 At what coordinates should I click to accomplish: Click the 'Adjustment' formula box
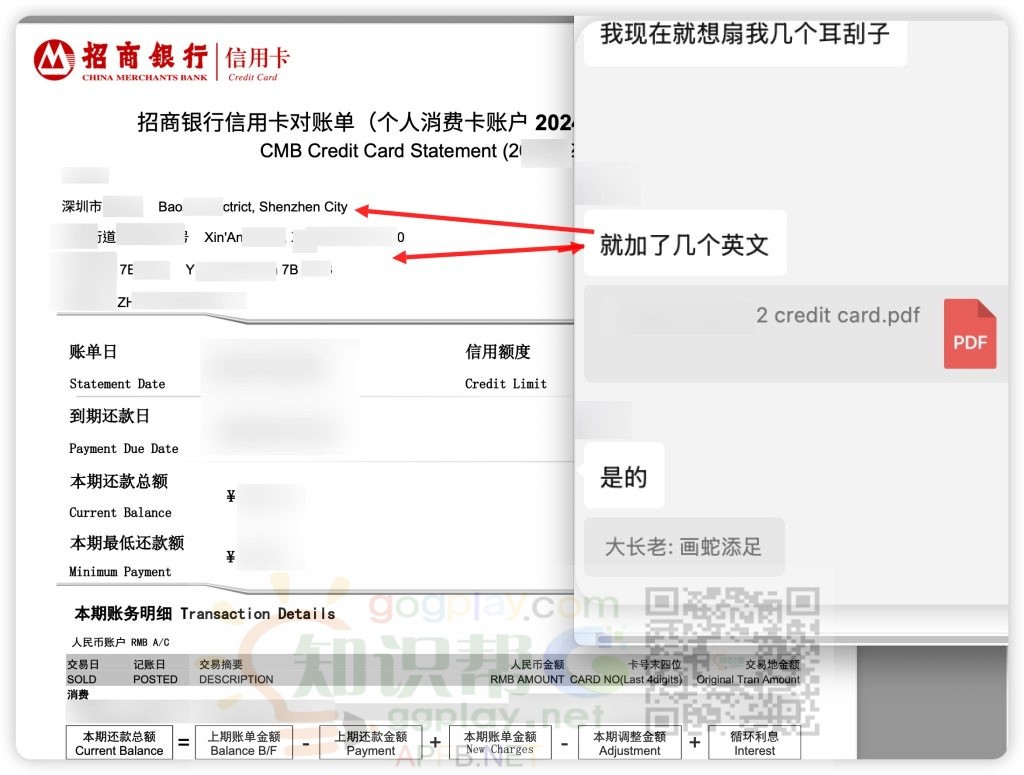coord(630,743)
